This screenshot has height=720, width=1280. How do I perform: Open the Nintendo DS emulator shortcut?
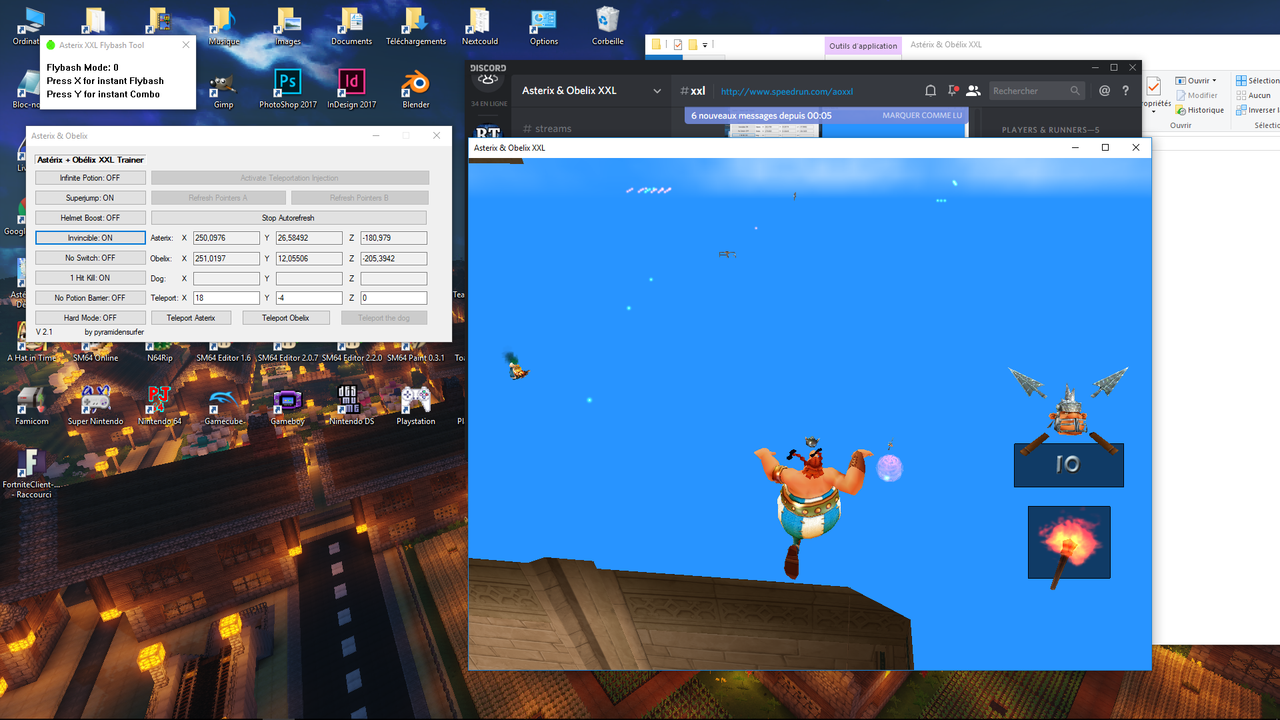[x=351, y=406]
